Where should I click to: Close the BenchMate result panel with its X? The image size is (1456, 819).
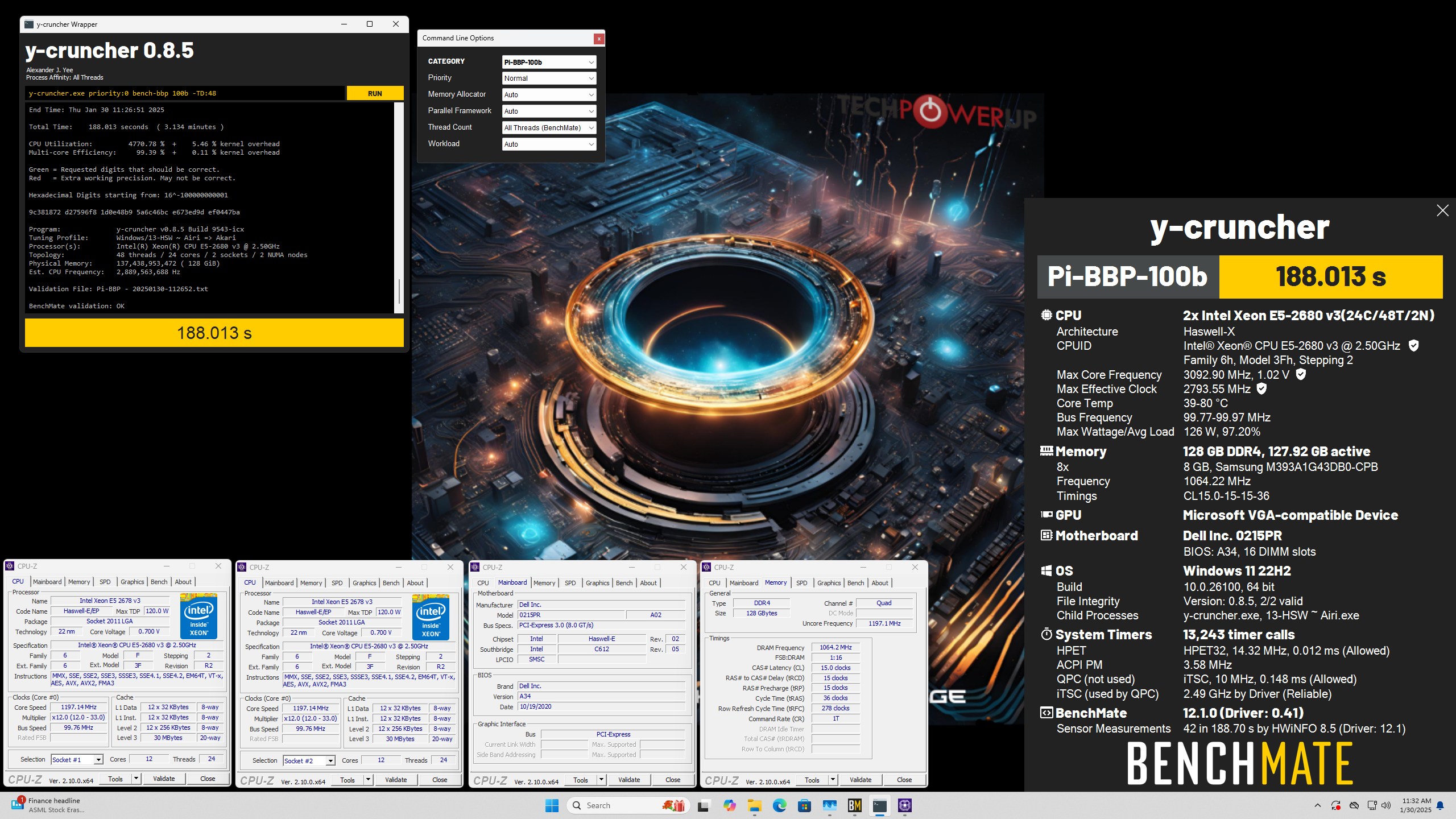(1442, 210)
